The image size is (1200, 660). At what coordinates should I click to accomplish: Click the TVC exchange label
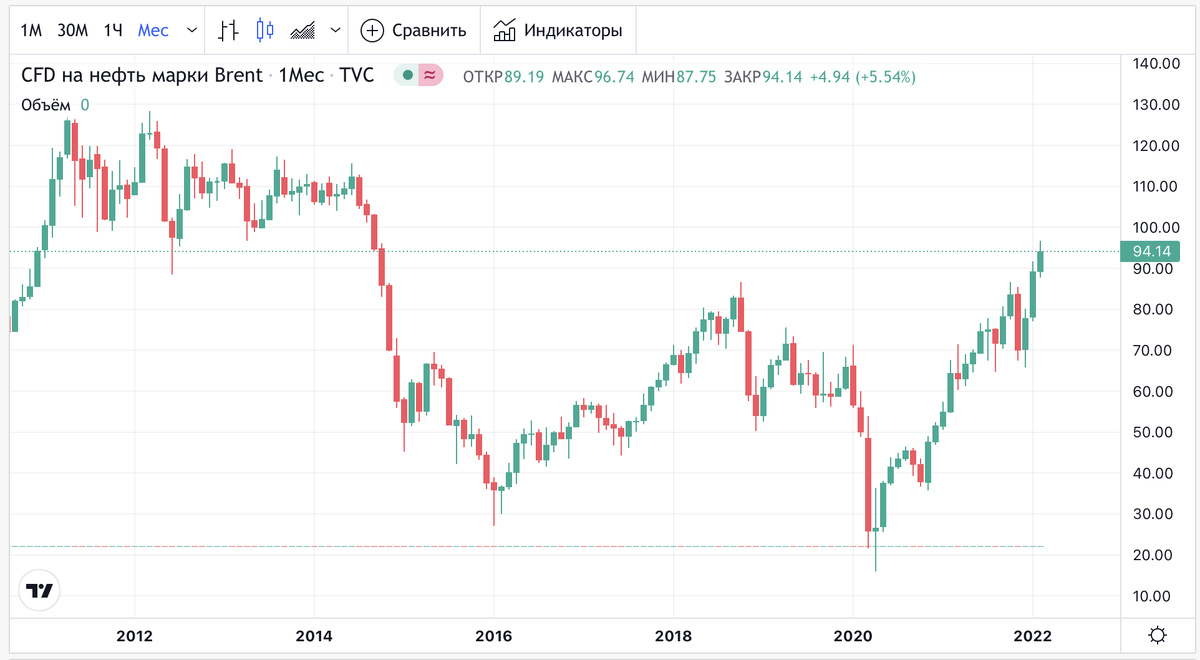357,75
